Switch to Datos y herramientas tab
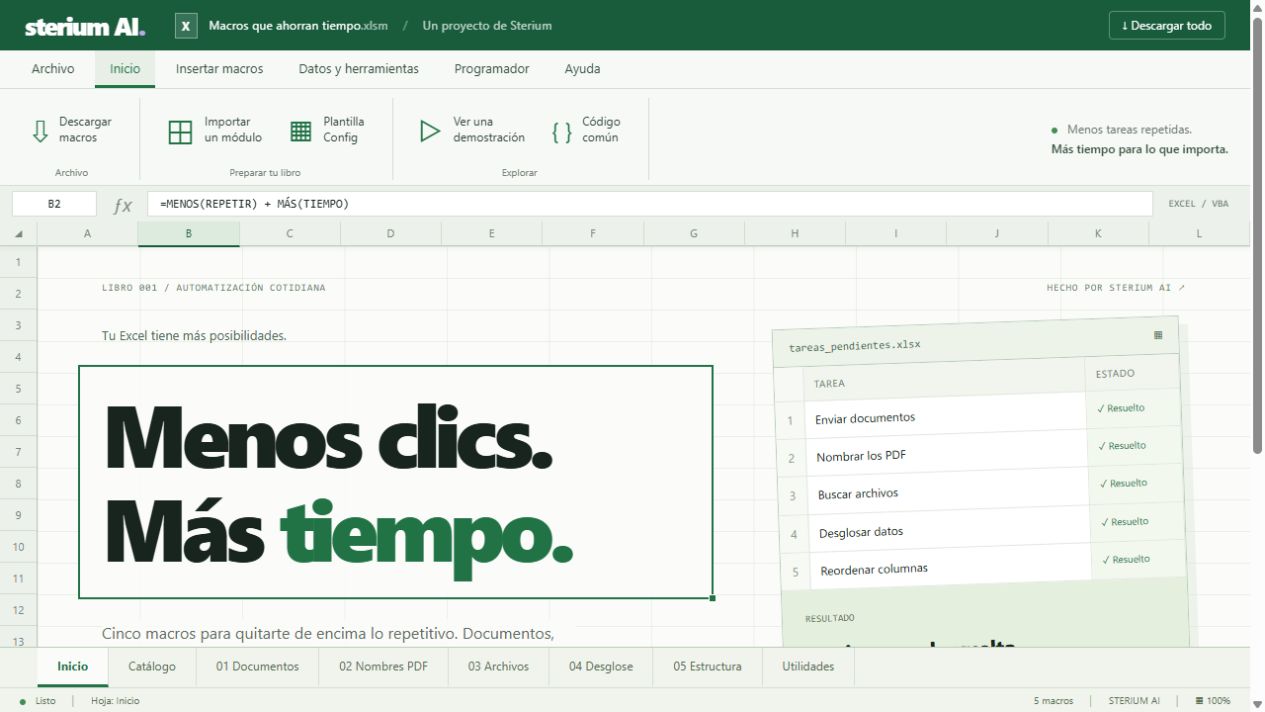Image resolution: width=1265 pixels, height=712 pixels. click(358, 69)
